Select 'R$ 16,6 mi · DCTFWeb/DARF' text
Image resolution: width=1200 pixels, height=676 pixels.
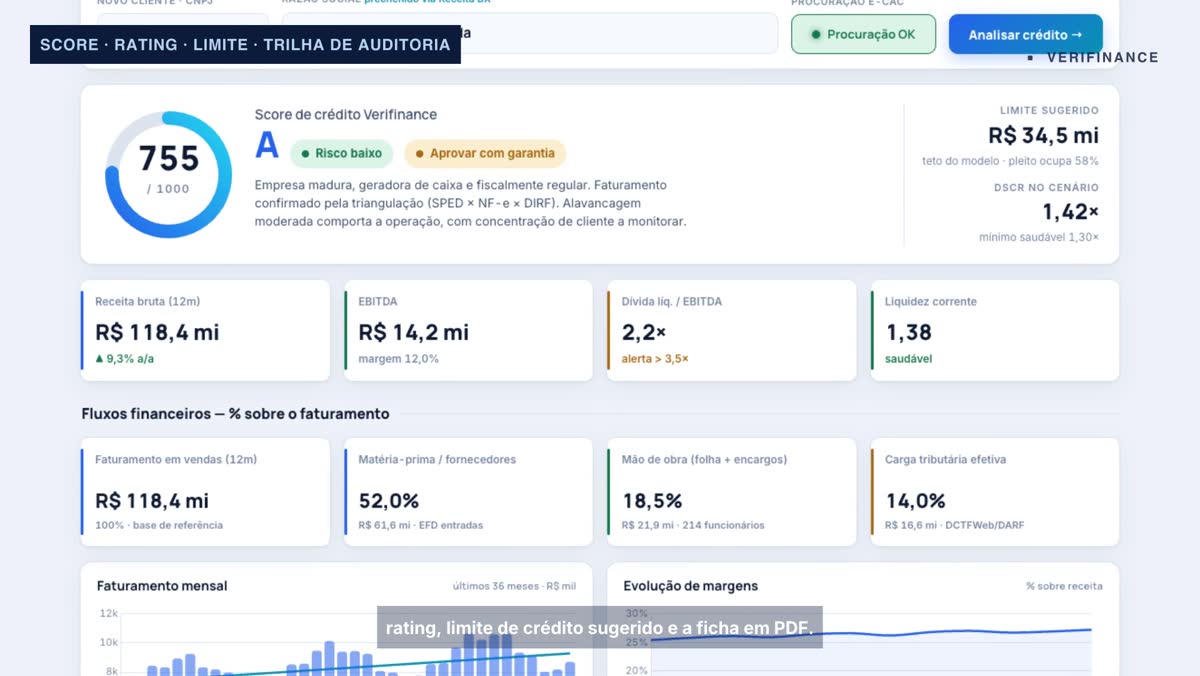coord(954,525)
